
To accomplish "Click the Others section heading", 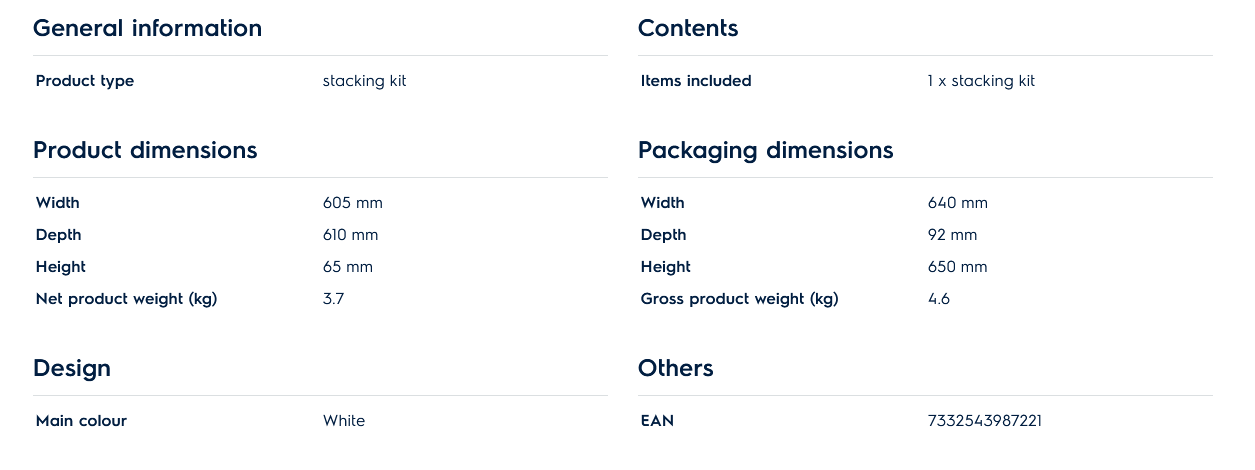I will [675, 368].
